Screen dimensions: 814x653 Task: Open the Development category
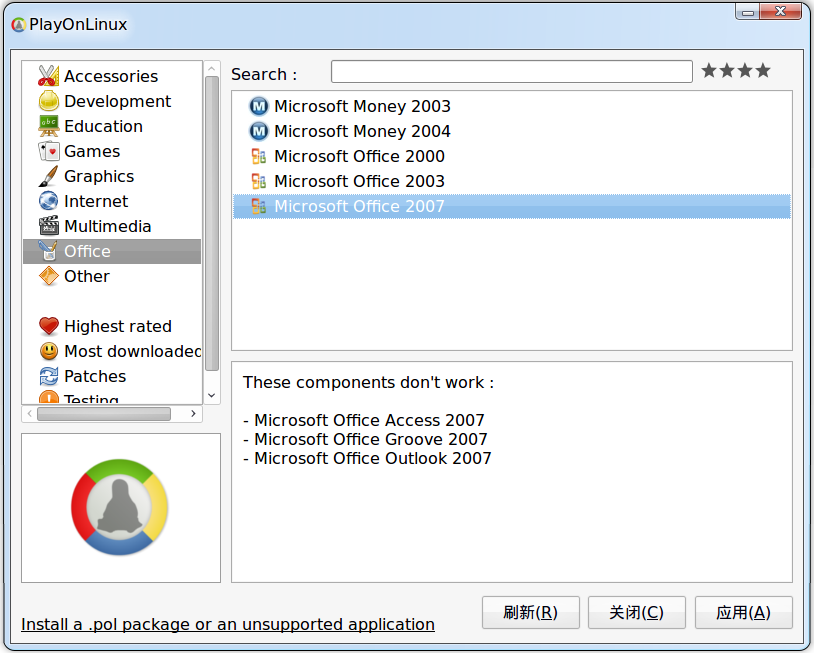[117, 101]
